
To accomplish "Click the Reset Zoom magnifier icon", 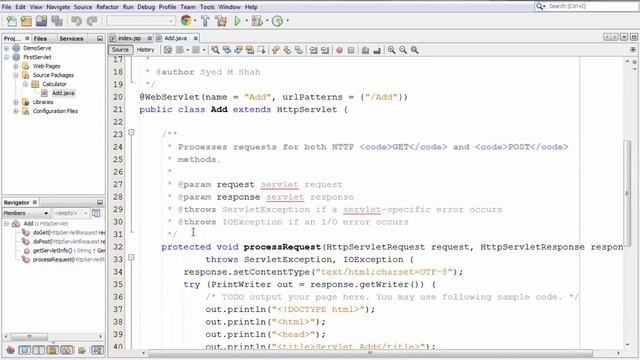I will click(x=414, y=50).
